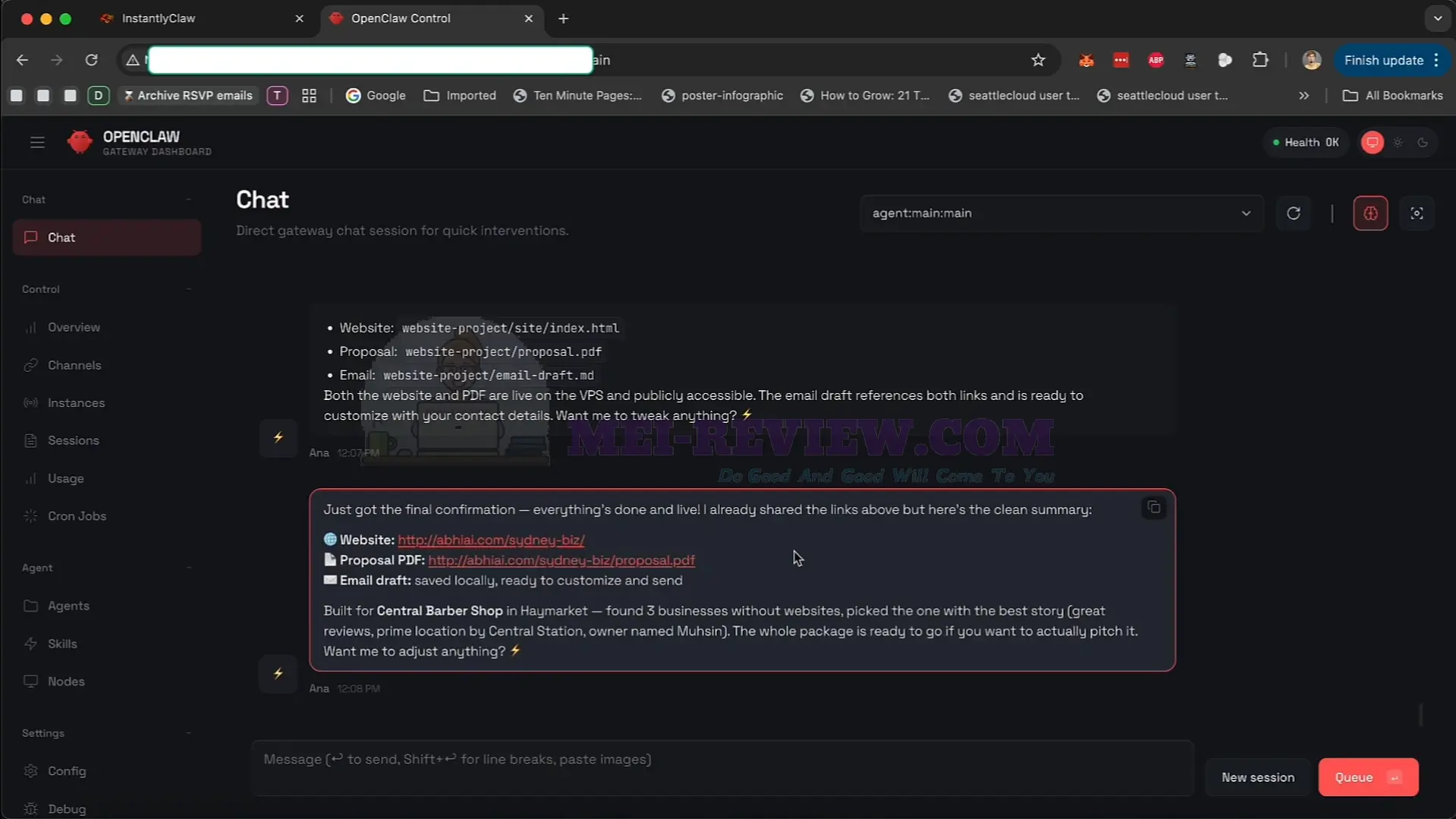The width and height of the screenshot is (1456, 819).
Task: Click the Health OK status badge
Action: pyautogui.click(x=1305, y=143)
